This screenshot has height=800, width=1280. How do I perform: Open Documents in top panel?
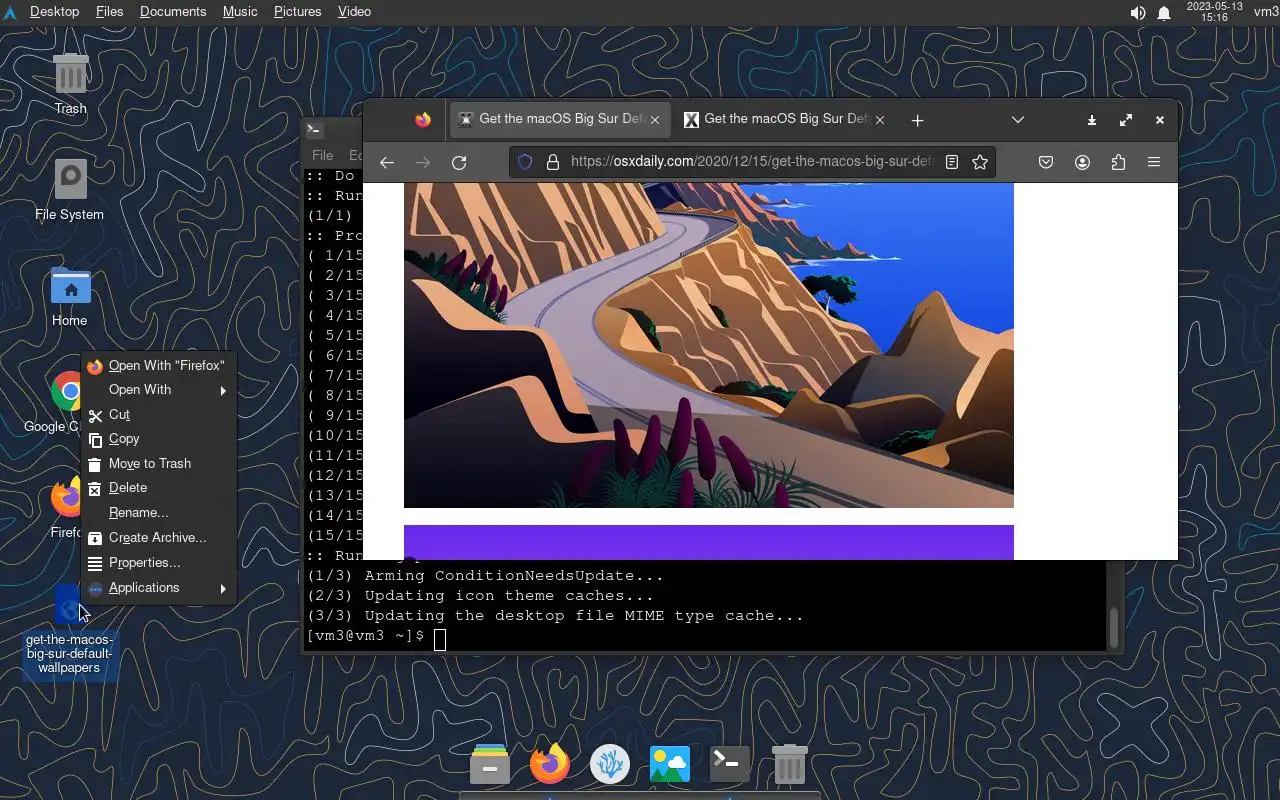173,12
